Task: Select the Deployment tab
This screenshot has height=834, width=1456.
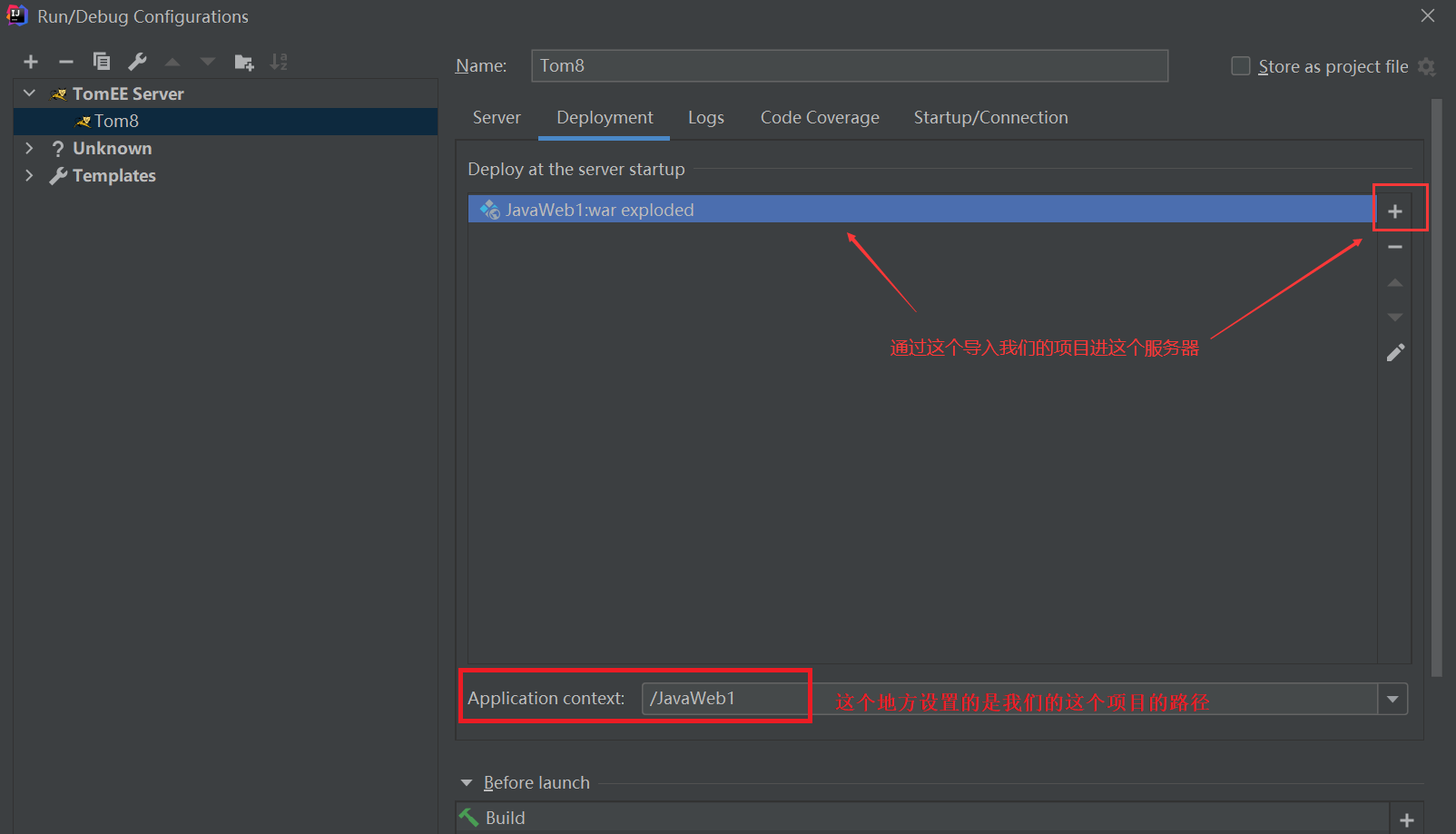Action: [x=605, y=117]
